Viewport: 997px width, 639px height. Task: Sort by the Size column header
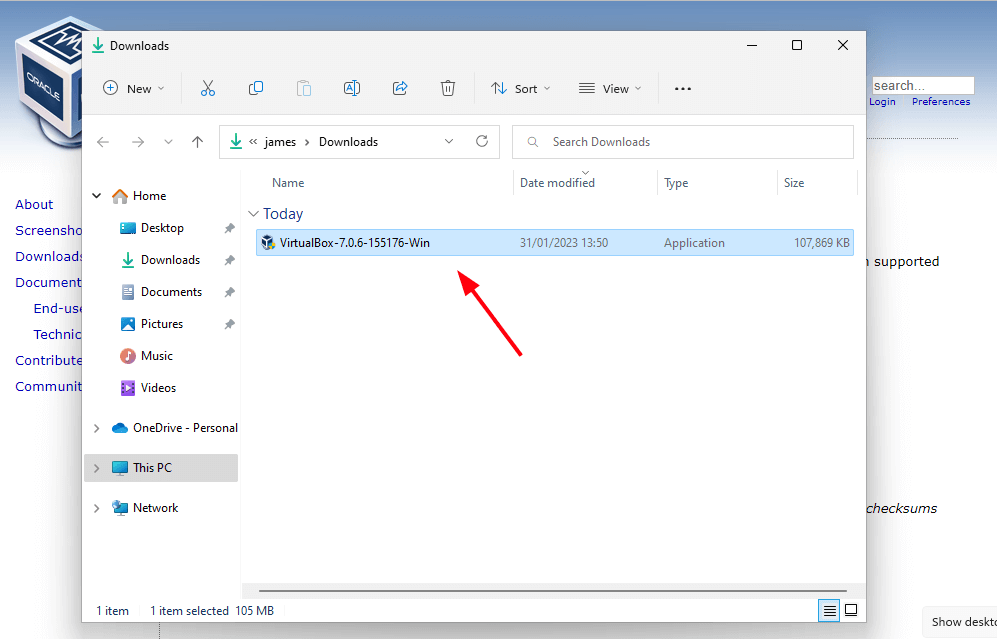click(x=794, y=183)
